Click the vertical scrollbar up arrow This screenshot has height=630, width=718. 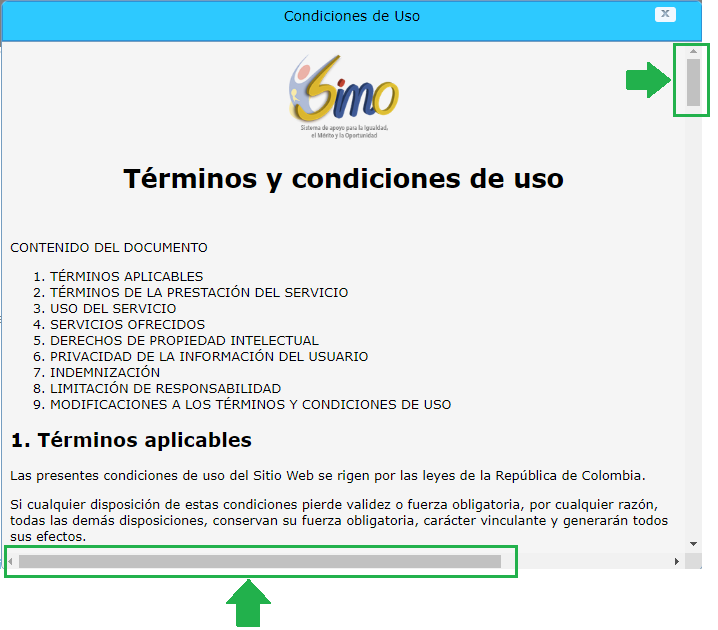[x=693, y=51]
